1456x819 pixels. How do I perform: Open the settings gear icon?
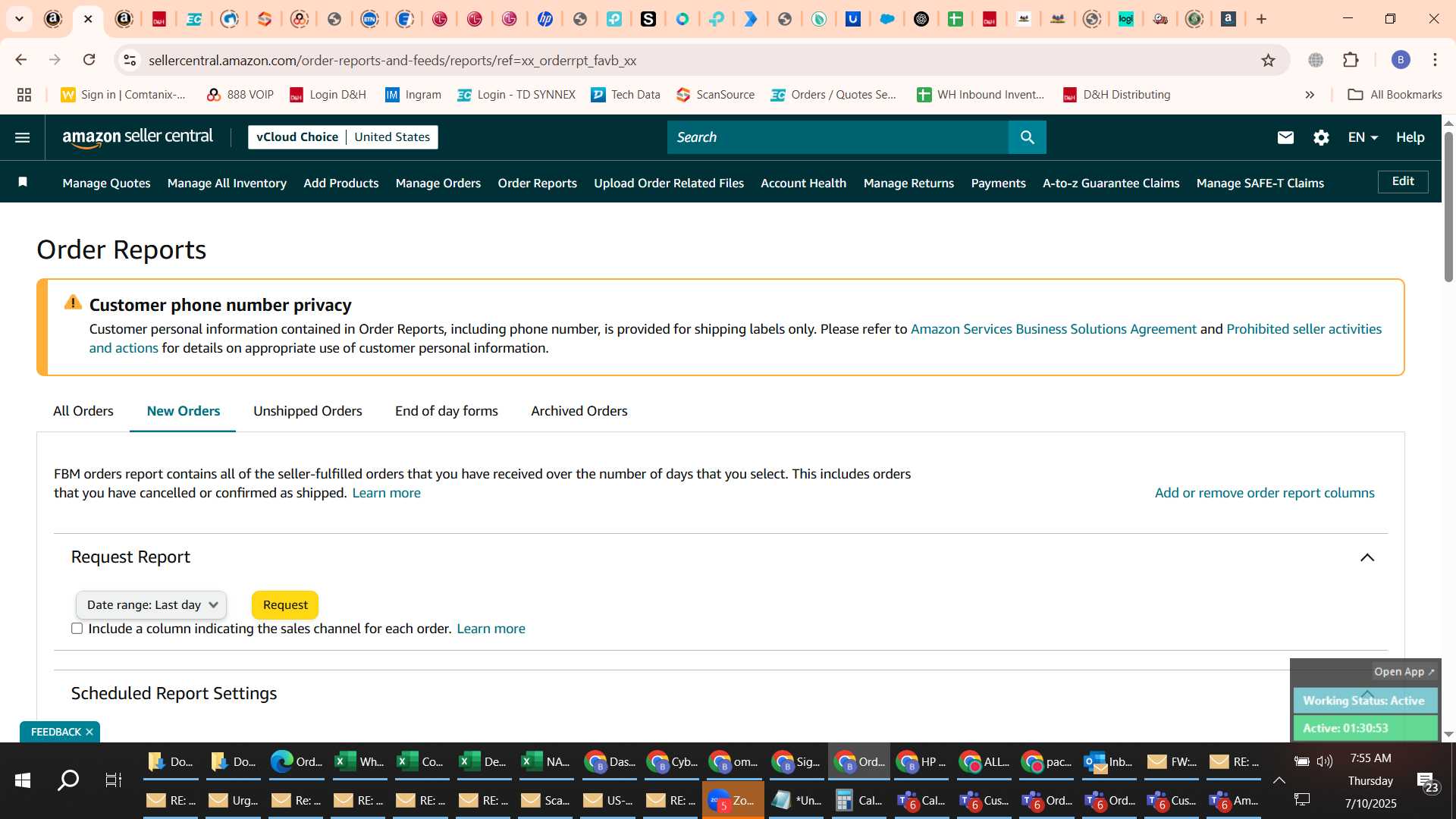click(1321, 137)
